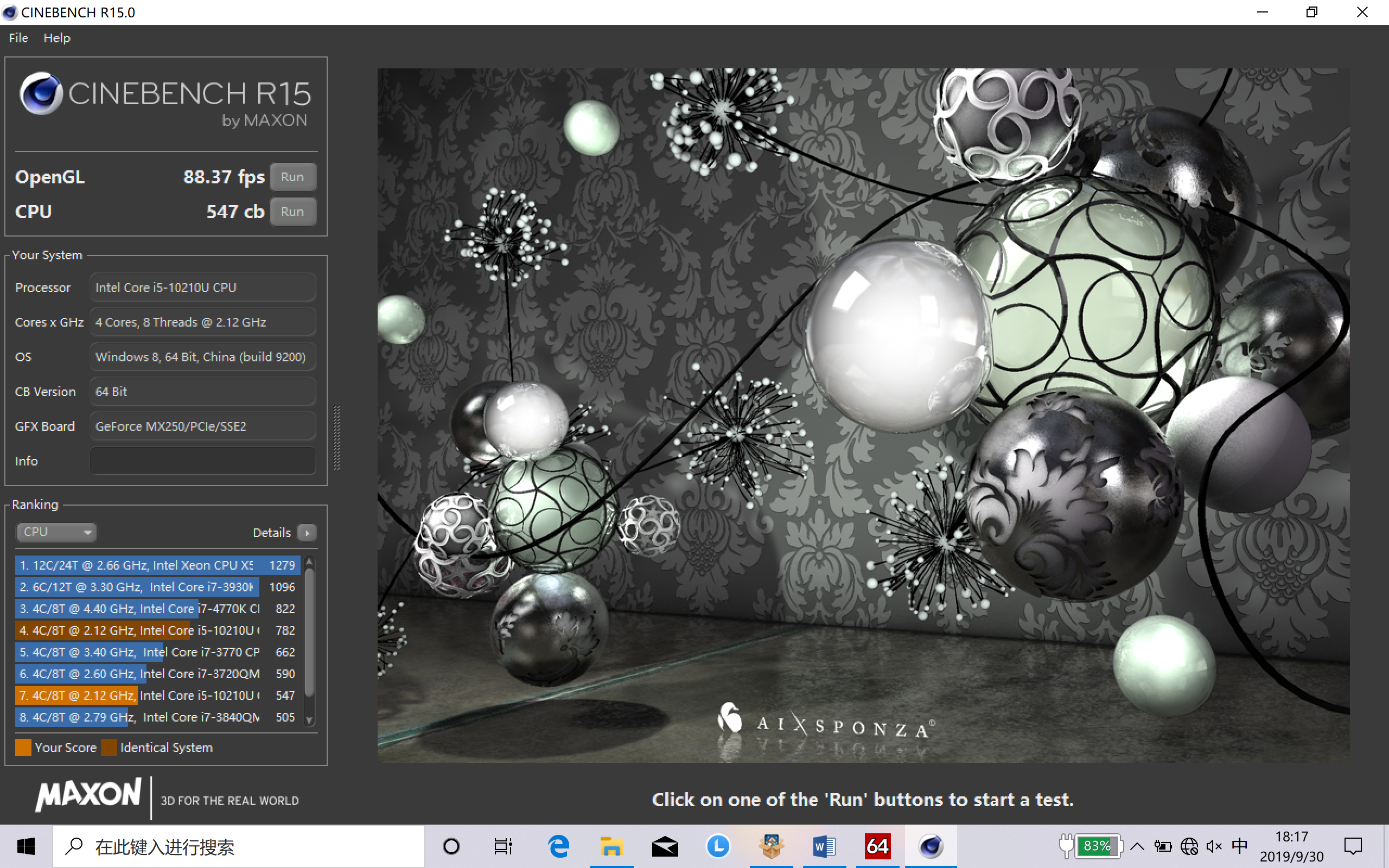
Task: Open Task View on taskbar
Action: [503, 846]
